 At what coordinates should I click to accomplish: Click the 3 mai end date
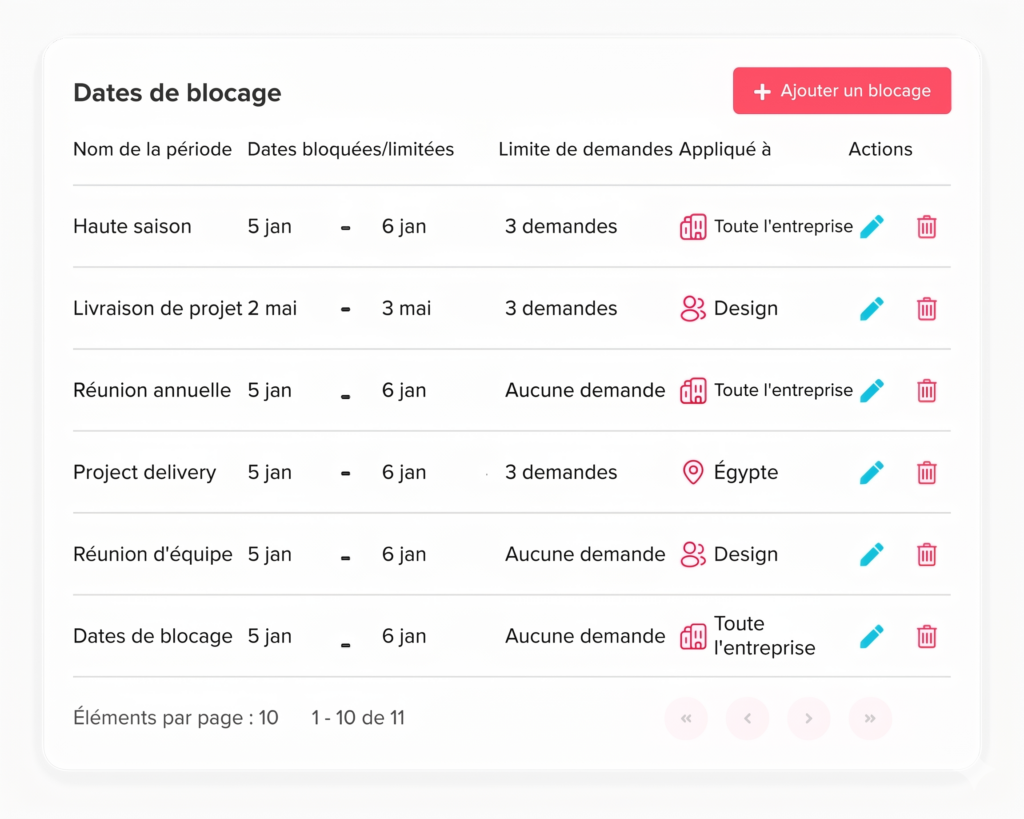click(x=406, y=308)
